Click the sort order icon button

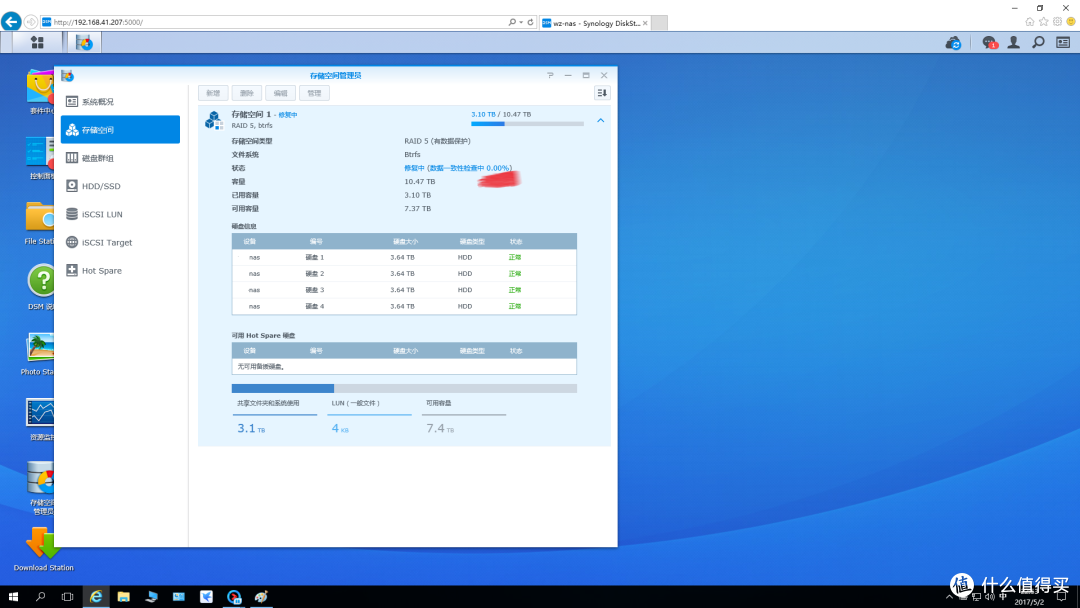tap(602, 93)
